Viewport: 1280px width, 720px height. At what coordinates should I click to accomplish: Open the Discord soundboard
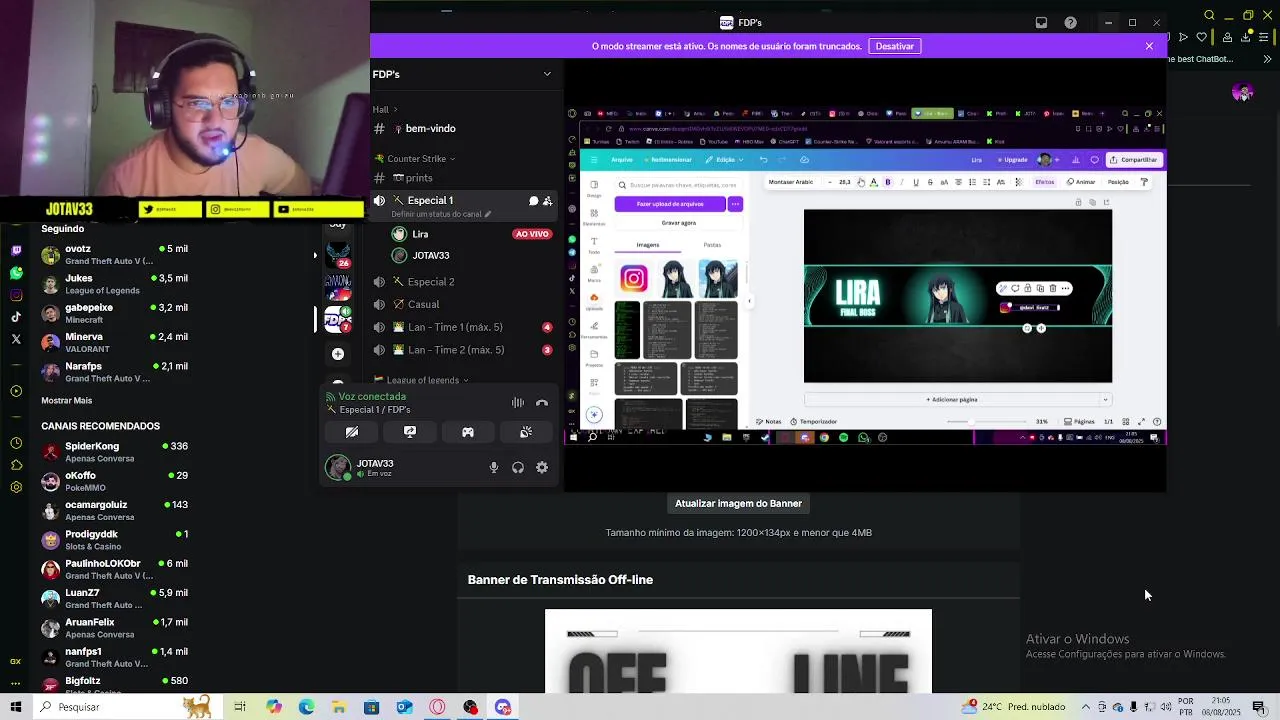click(526, 432)
